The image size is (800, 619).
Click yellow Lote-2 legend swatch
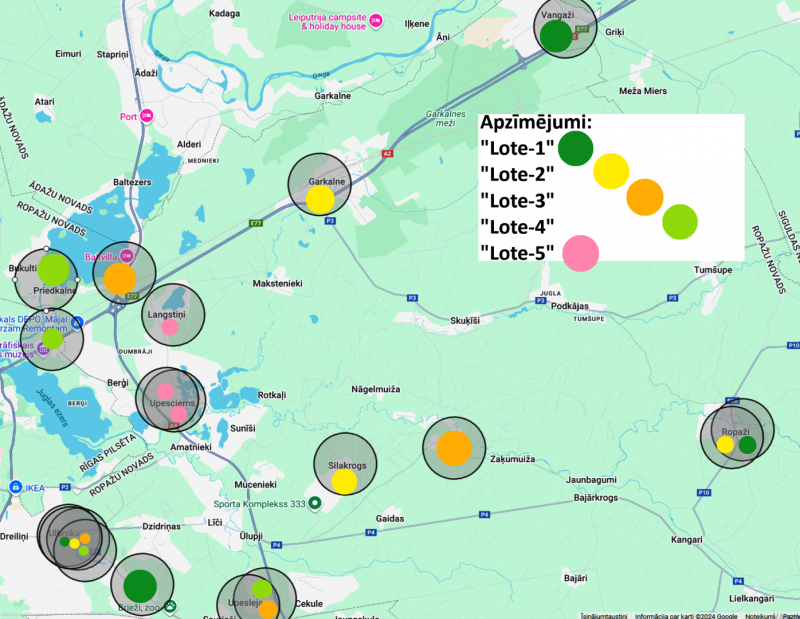611,171
